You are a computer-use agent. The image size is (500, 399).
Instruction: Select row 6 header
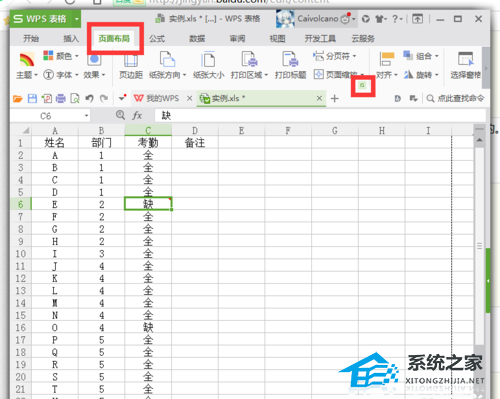pyautogui.click(x=21, y=204)
